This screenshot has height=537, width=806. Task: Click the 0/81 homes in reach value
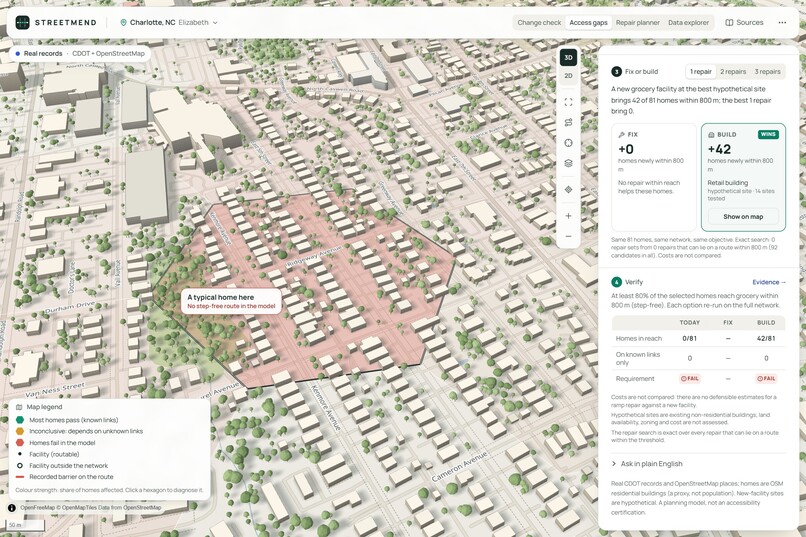click(689, 339)
